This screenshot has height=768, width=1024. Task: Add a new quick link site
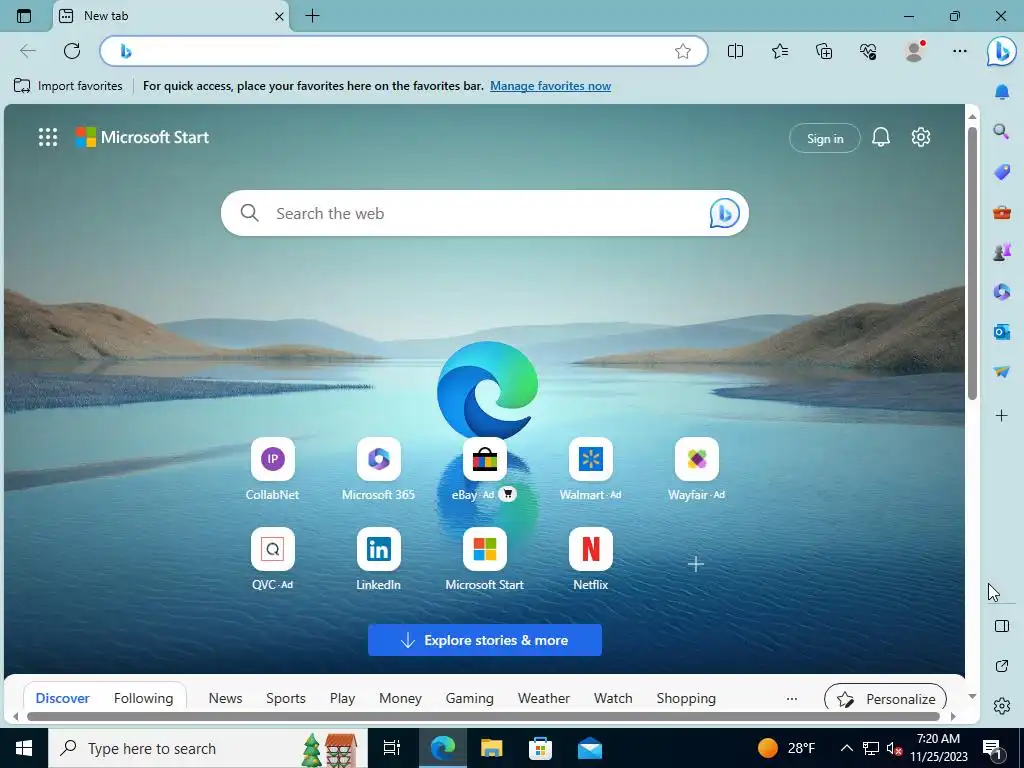(x=696, y=564)
